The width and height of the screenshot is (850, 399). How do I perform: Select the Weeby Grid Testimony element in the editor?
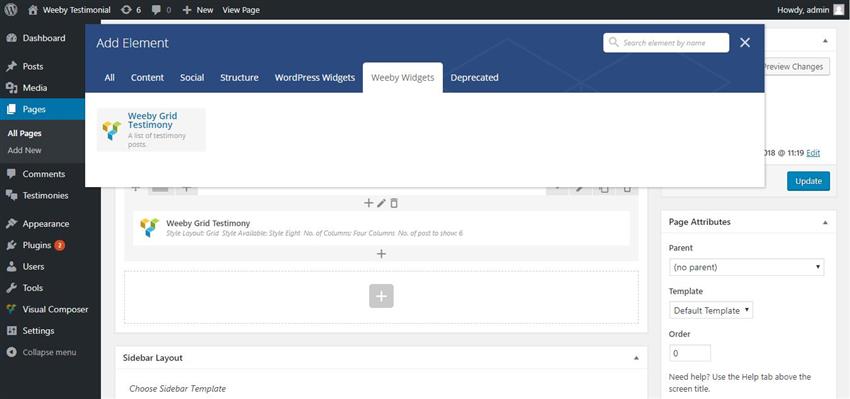pyautogui.click(x=381, y=228)
